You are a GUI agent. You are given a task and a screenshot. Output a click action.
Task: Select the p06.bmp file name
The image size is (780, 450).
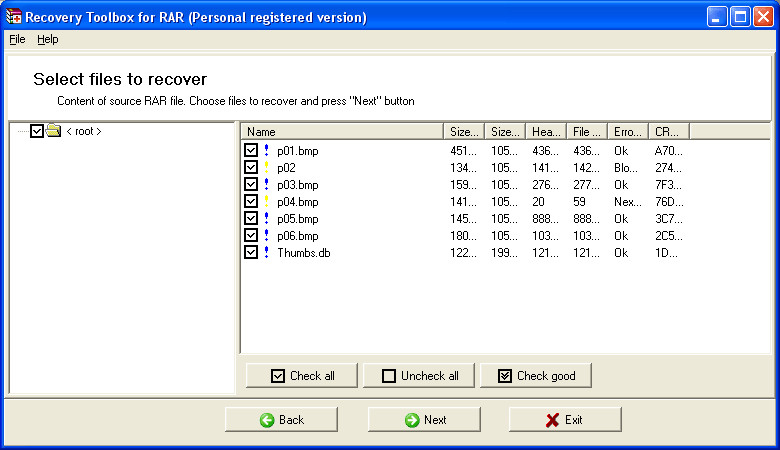(x=297, y=236)
